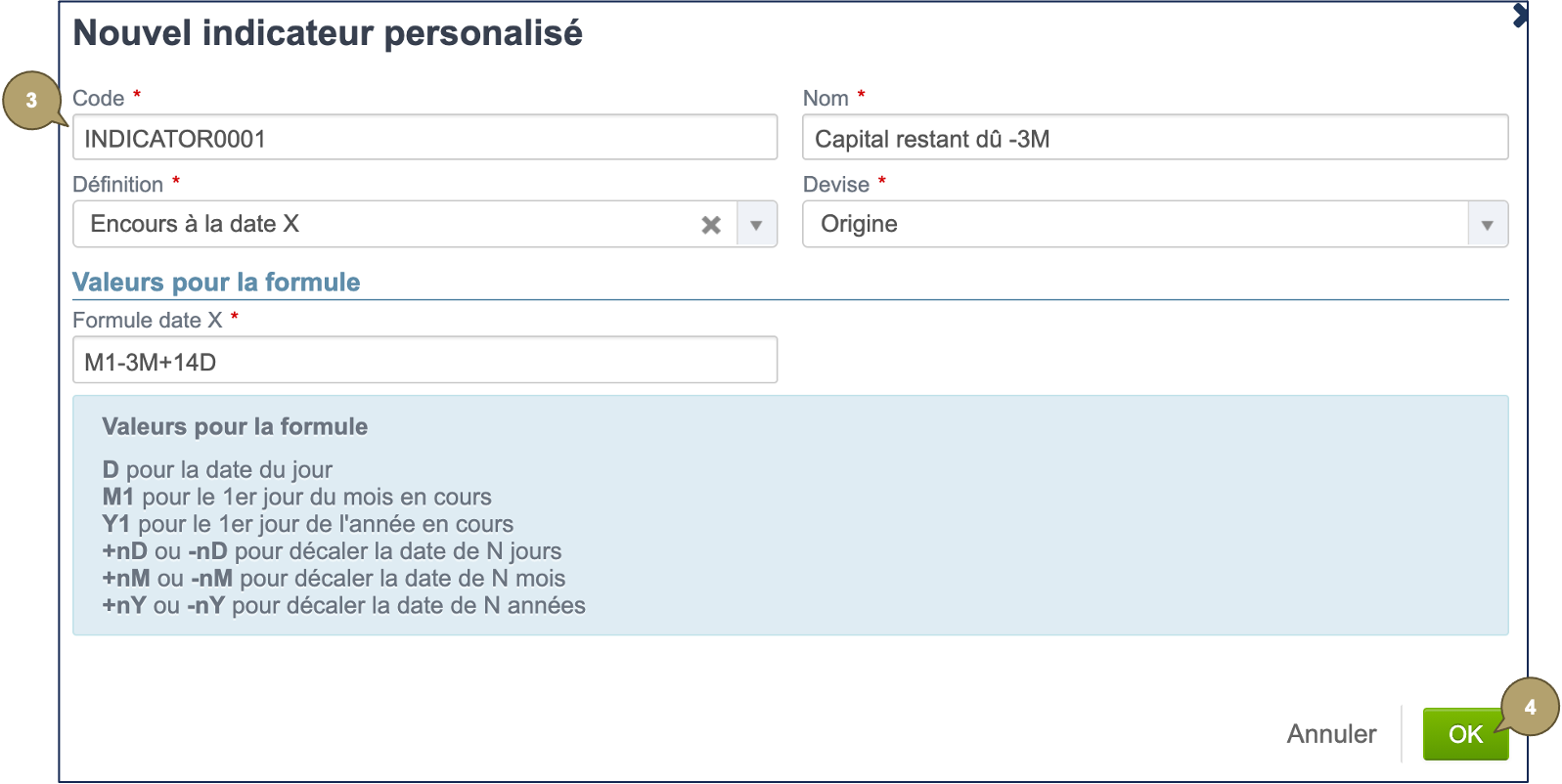Click the blue formula help panel
The height and width of the screenshot is (784, 1562).
point(790,516)
